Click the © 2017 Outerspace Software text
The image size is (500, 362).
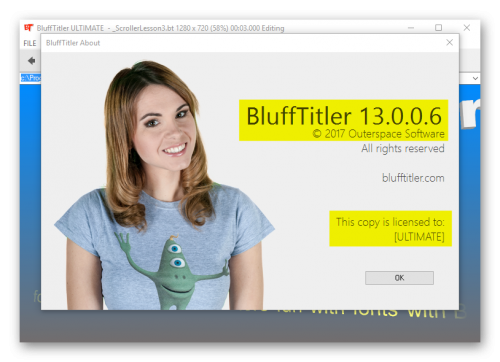(x=378, y=134)
